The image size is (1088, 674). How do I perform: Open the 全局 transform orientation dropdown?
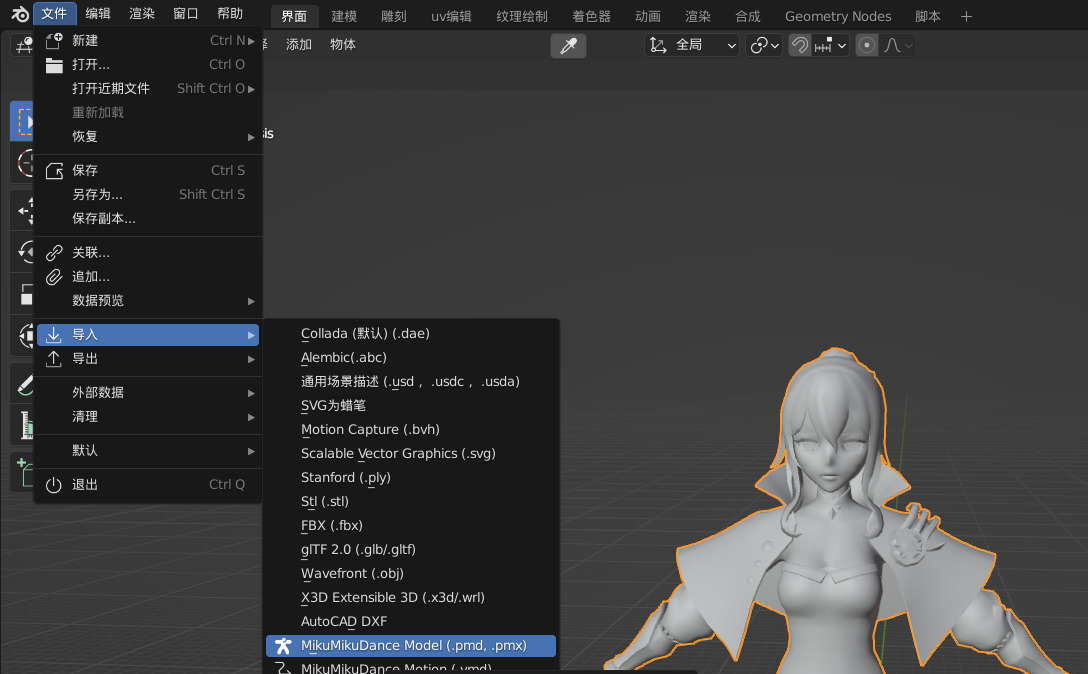pyautogui.click(x=692, y=45)
